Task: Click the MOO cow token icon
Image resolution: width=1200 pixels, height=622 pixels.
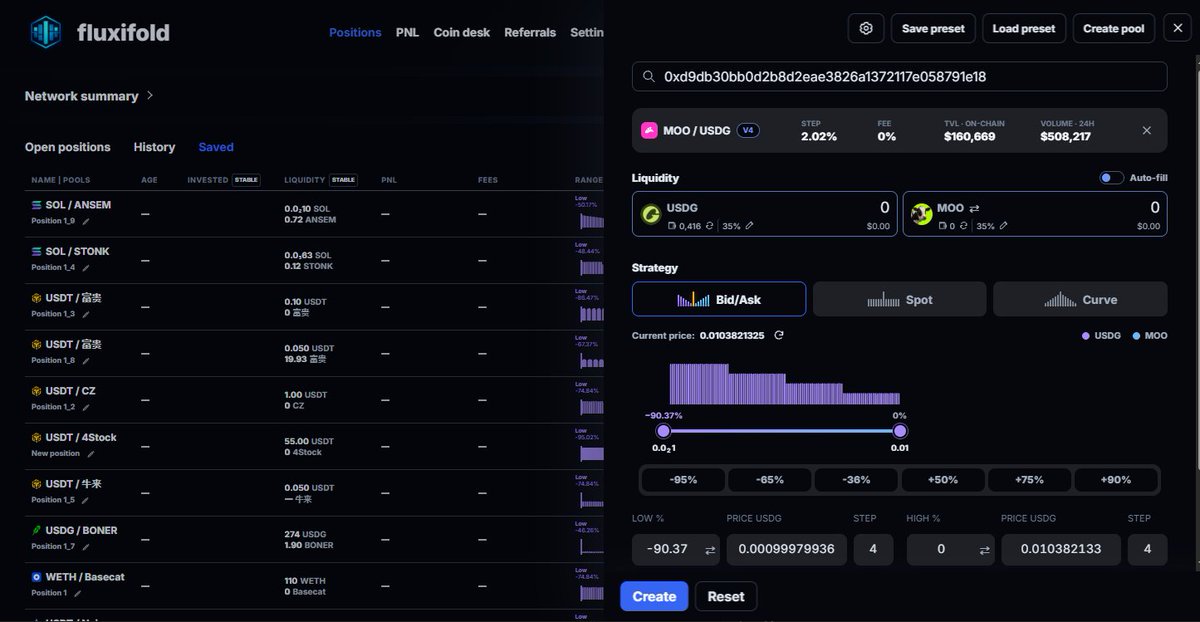Action: click(922, 214)
